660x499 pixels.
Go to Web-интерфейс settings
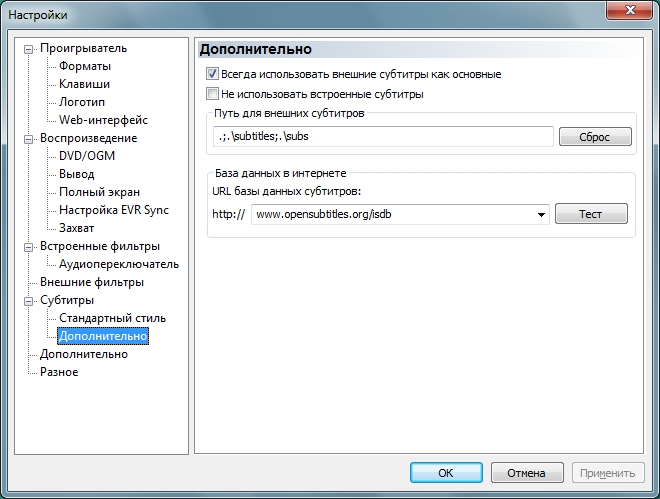[103, 120]
